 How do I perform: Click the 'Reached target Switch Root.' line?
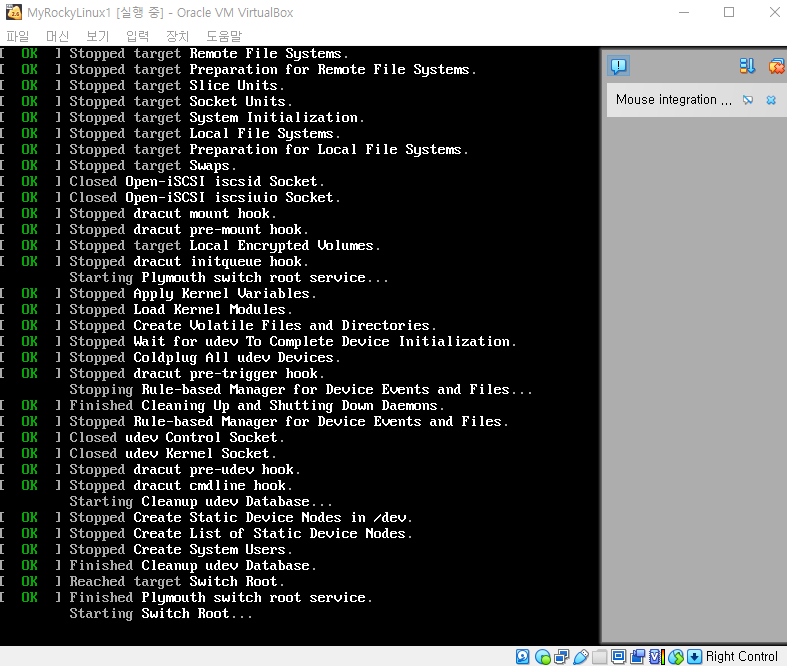point(177,582)
